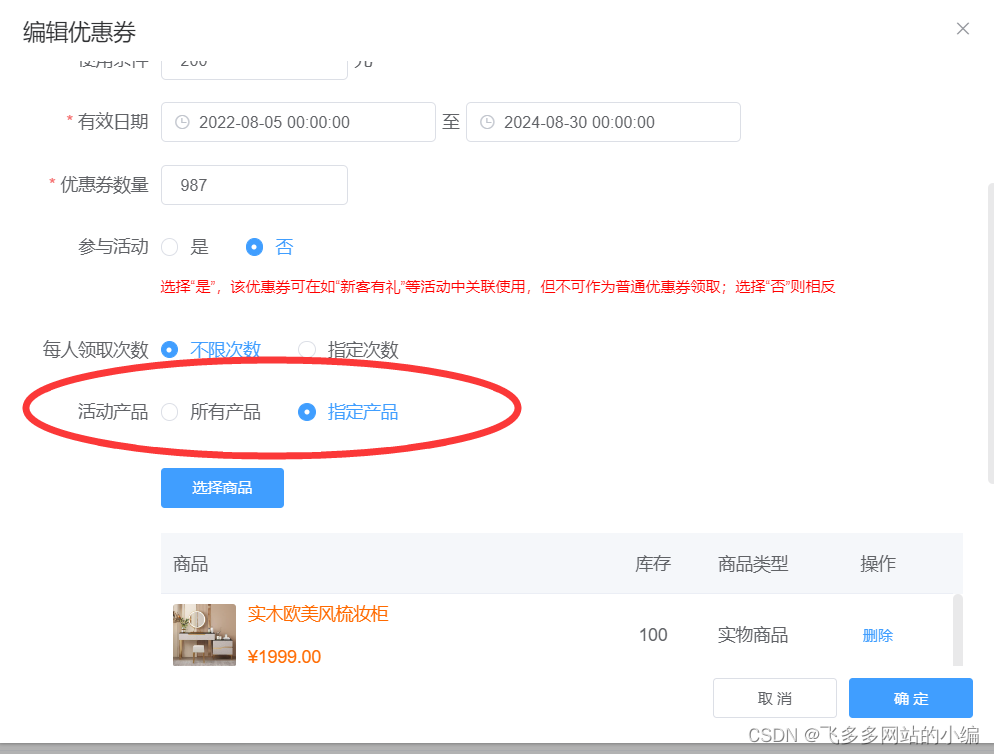Click the 有效日期 field label
The image size is (994, 754).
click(x=113, y=122)
